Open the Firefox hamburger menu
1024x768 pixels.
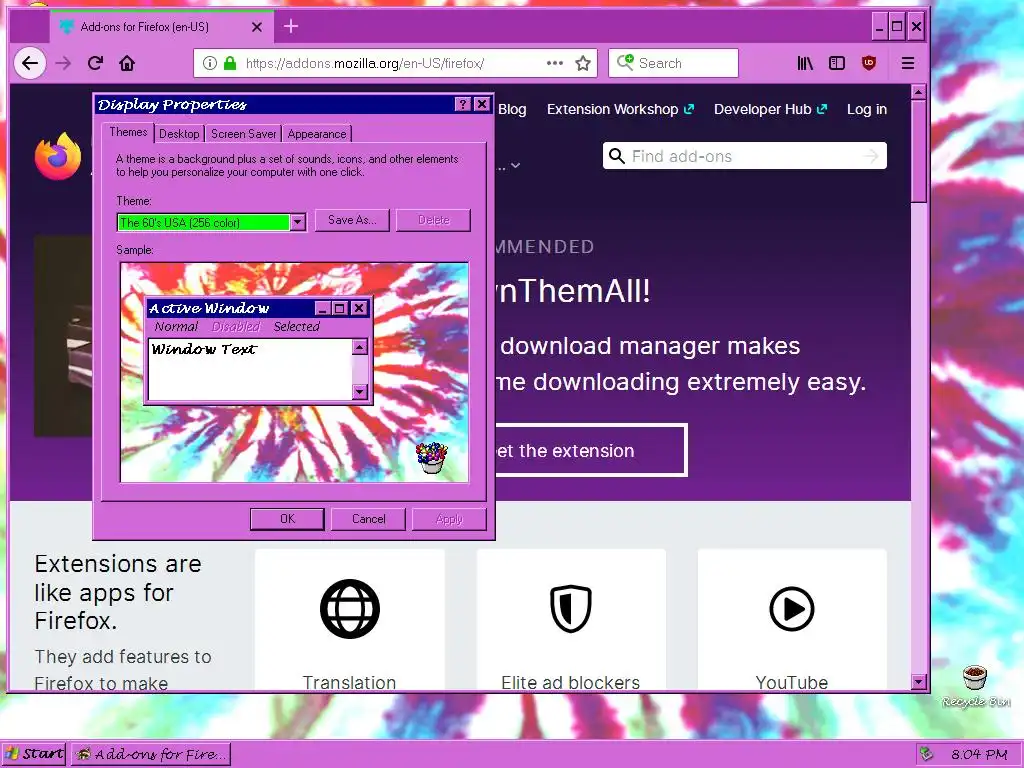pos(908,63)
